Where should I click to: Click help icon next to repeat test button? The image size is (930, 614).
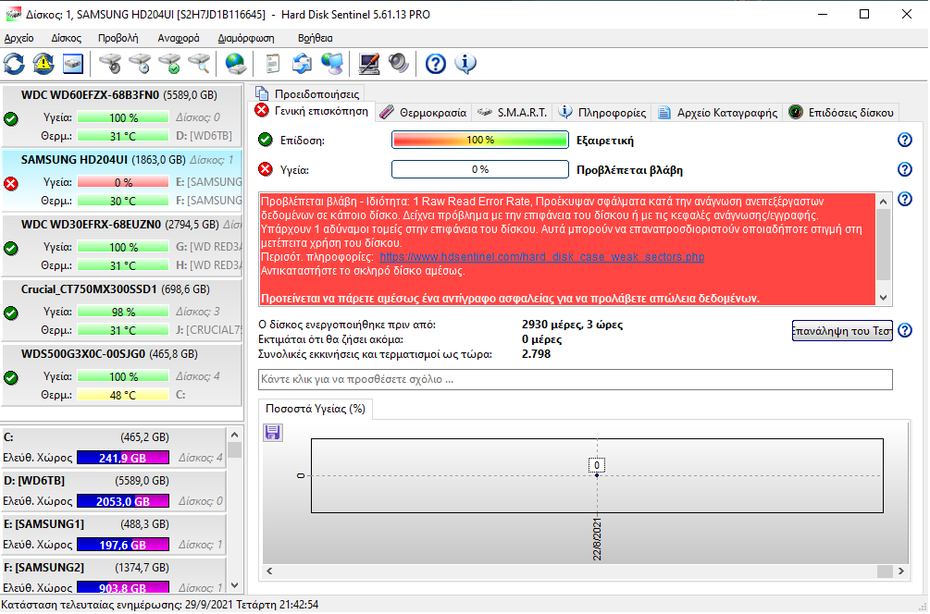[904, 330]
